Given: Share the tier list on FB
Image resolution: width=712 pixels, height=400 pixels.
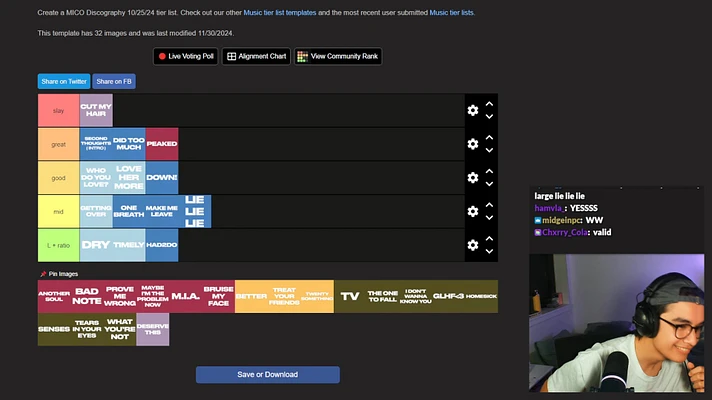Looking at the screenshot, I should (x=114, y=81).
